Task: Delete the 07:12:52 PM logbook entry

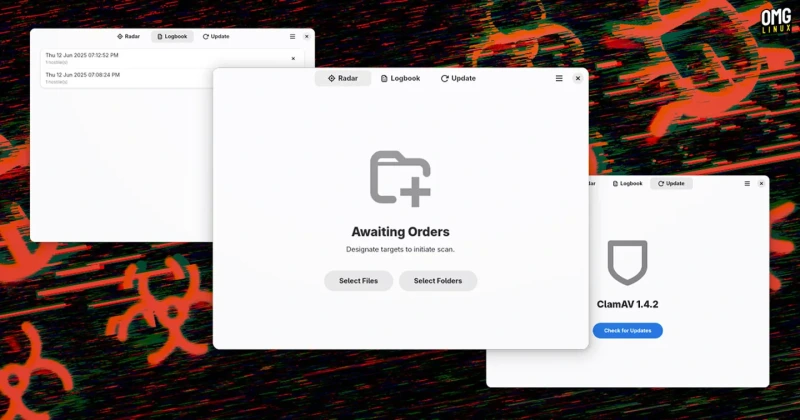Action: 293,58
